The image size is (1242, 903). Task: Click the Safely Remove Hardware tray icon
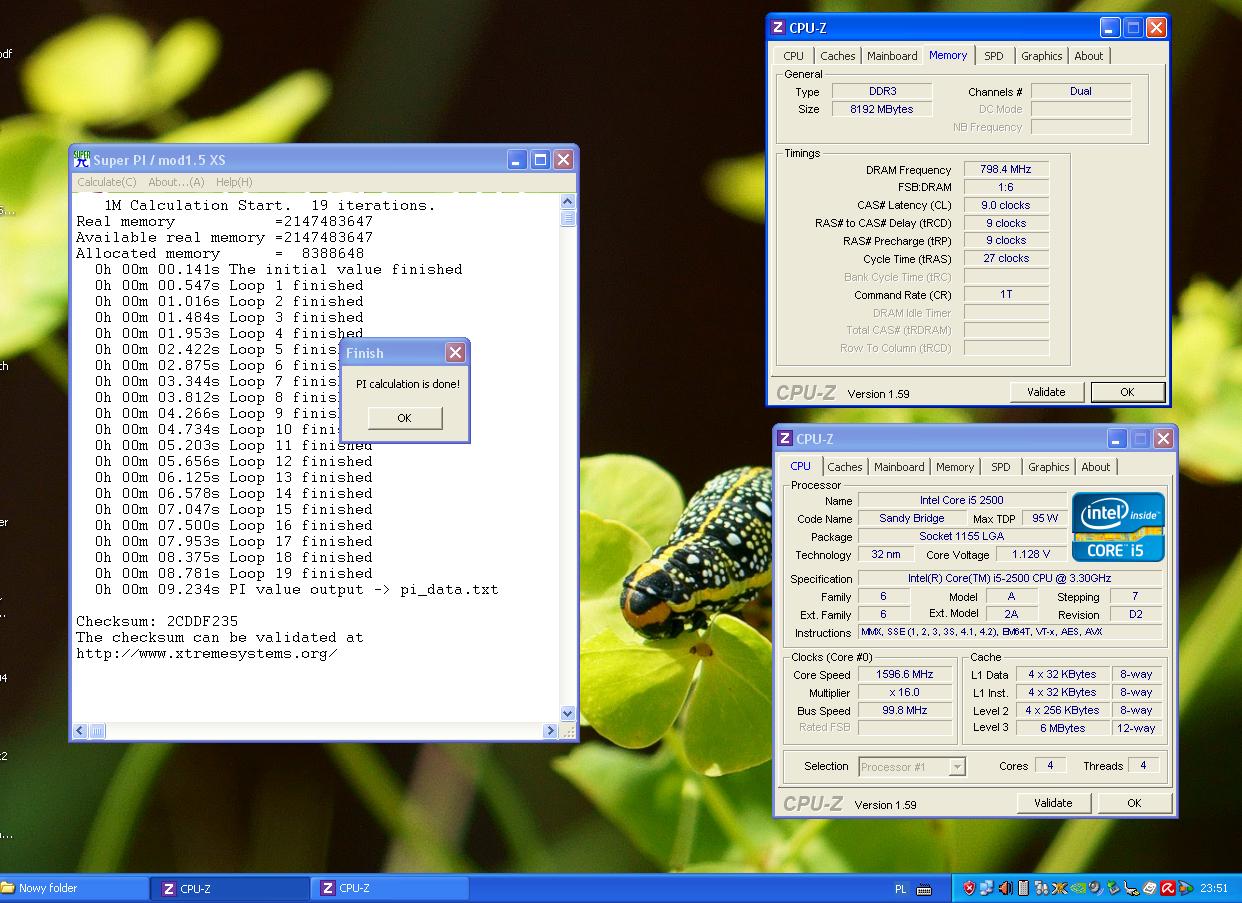(1113, 888)
